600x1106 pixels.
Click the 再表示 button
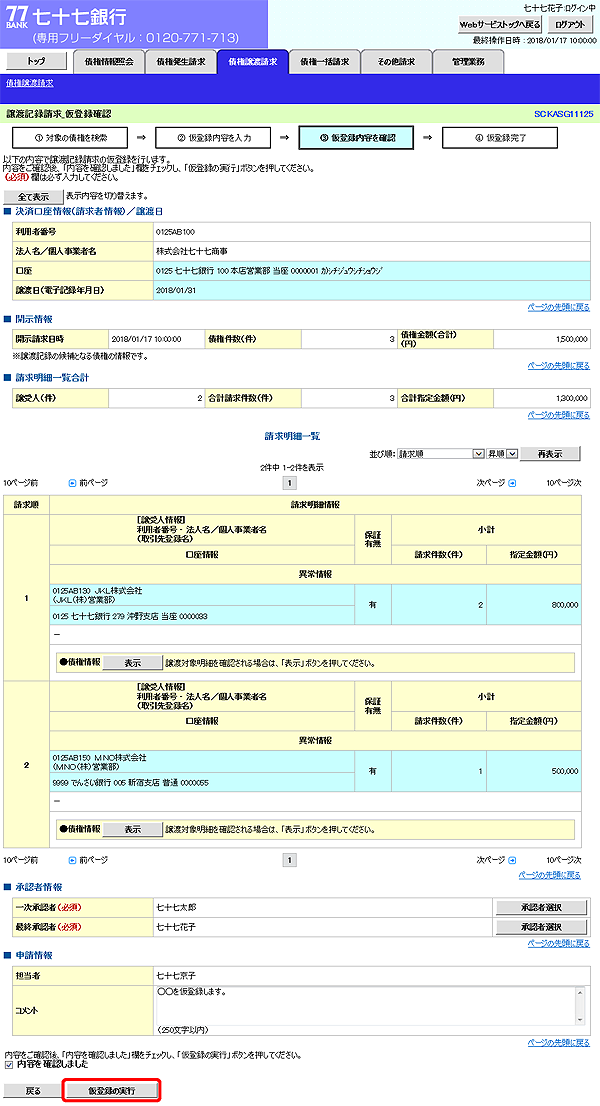[550, 454]
